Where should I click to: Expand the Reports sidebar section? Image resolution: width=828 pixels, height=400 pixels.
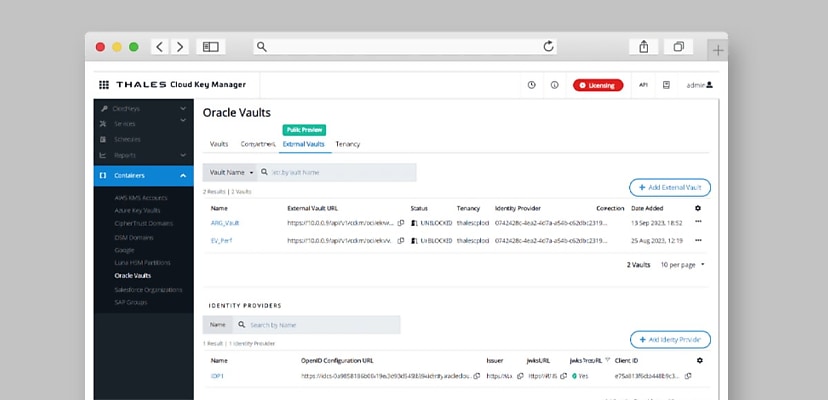144,155
